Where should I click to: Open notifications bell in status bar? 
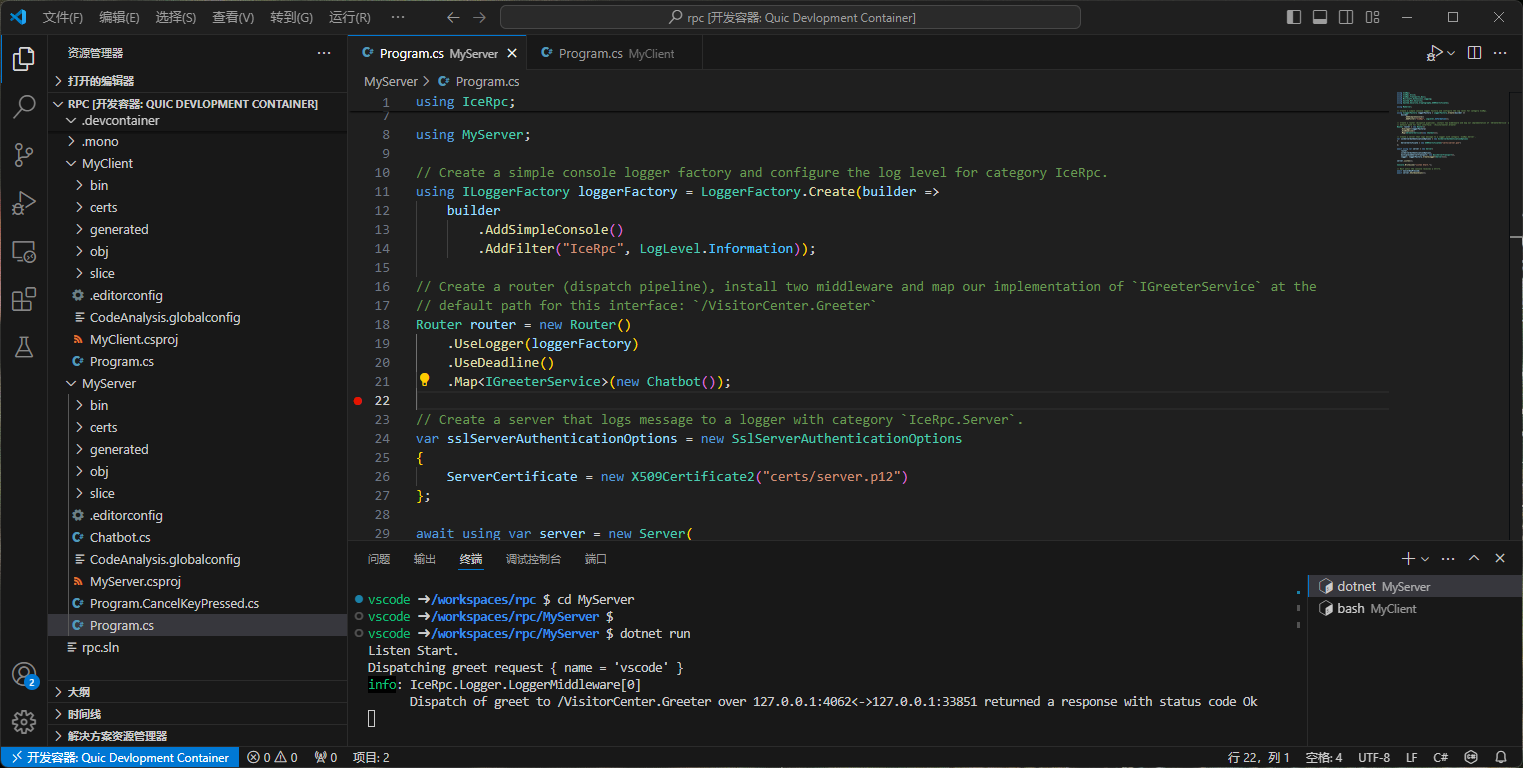click(1500, 758)
